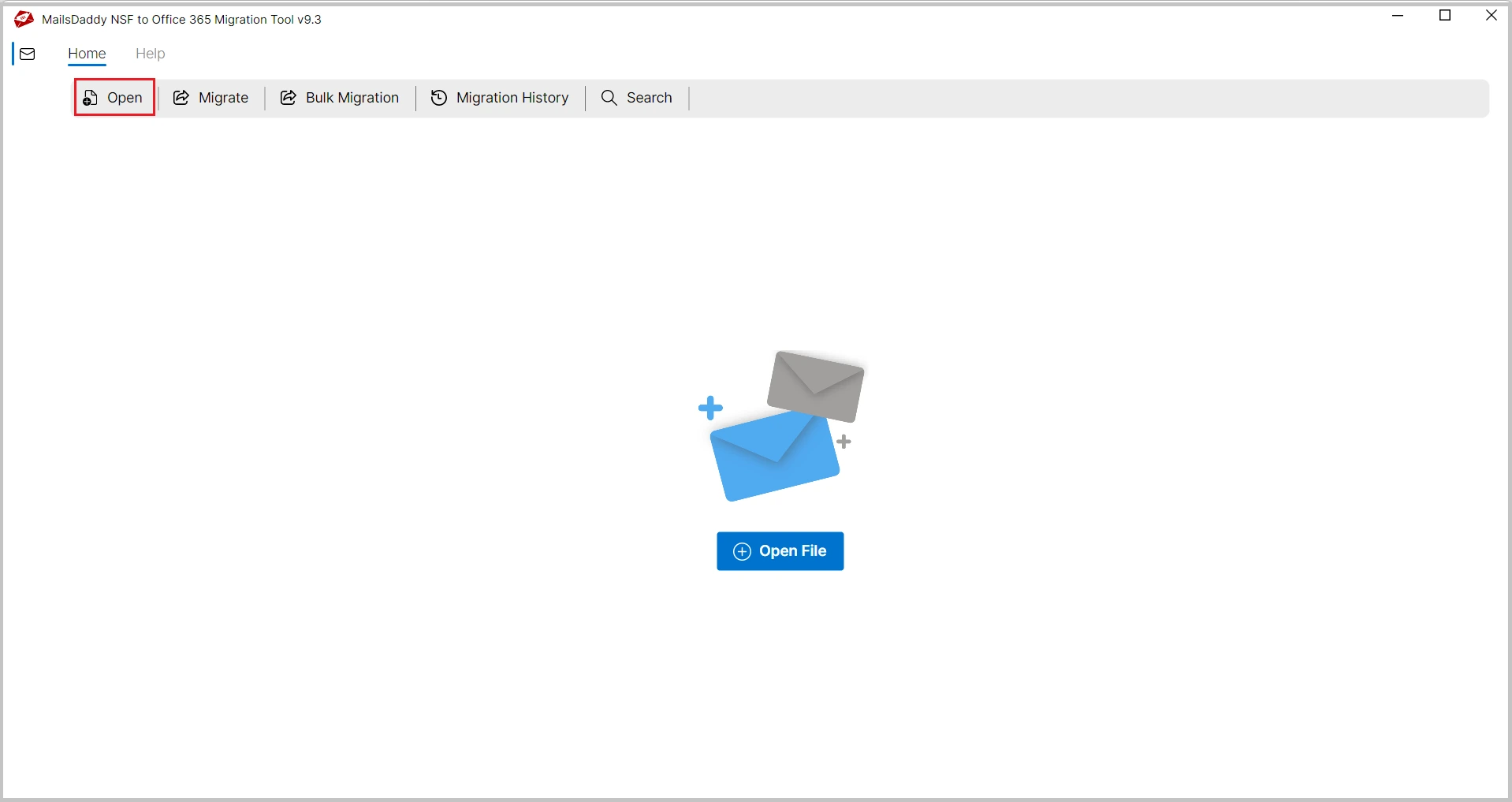The width and height of the screenshot is (1512, 802).
Task: Start a Search from the toolbar
Action: pyautogui.click(x=636, y=97)
